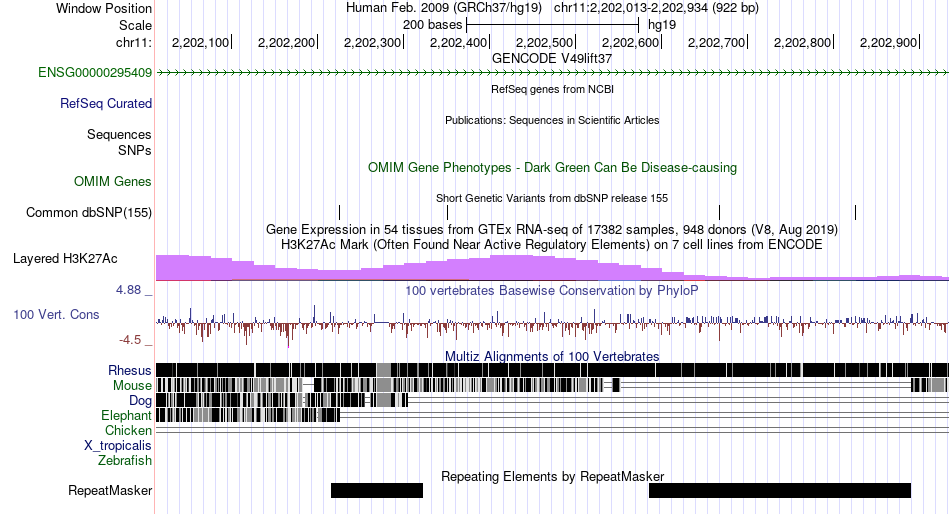Click the 200 bases scale bar
This screenshot has width=950, height=514.
coord(553,25)
